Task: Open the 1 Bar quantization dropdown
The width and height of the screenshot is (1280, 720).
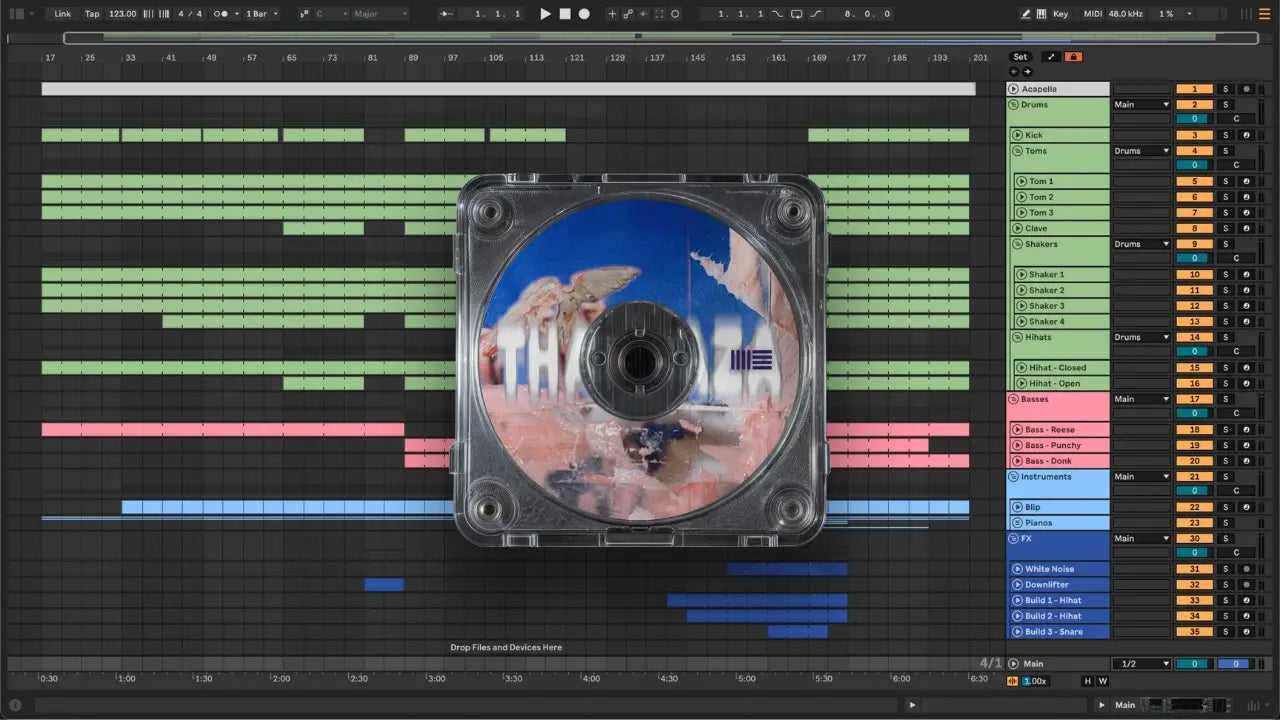Action: (262, 14)
